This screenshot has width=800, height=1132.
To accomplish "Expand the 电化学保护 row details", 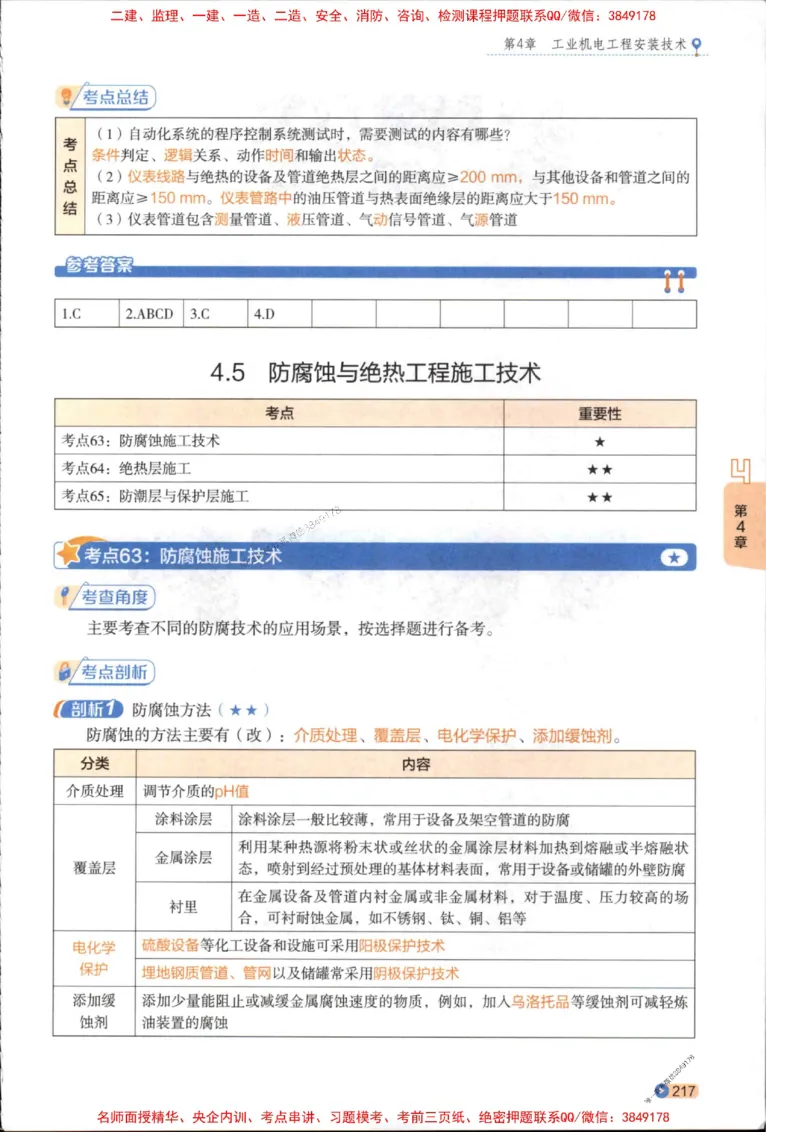I will pyautogui.click(x=94, y=957).
